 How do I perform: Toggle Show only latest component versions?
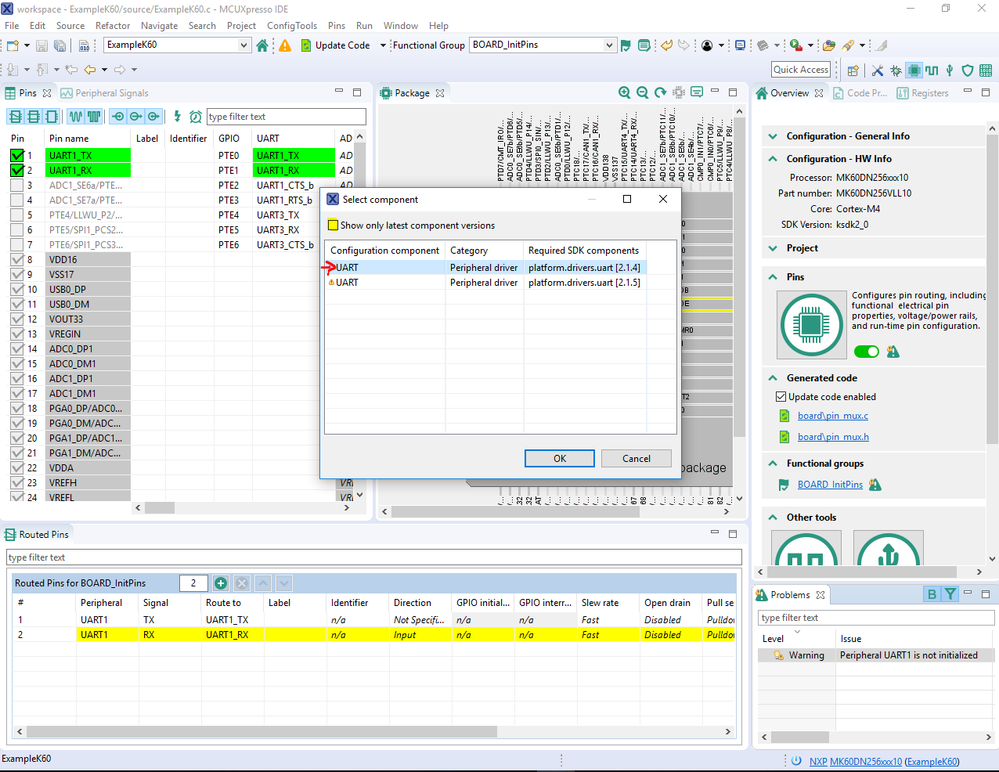pos(333,225)
